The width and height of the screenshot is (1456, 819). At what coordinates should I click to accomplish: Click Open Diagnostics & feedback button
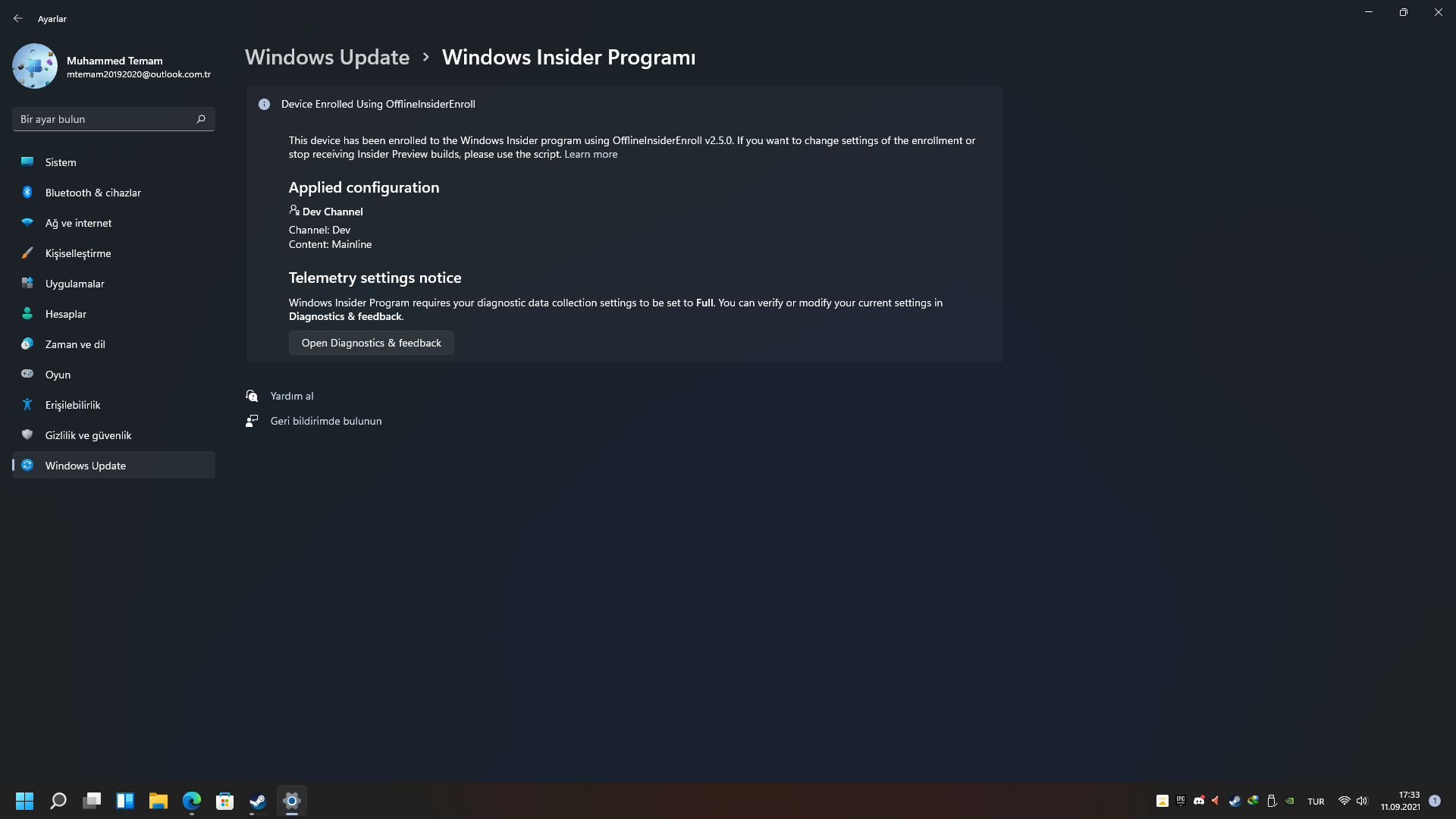[x=372, y=343]
